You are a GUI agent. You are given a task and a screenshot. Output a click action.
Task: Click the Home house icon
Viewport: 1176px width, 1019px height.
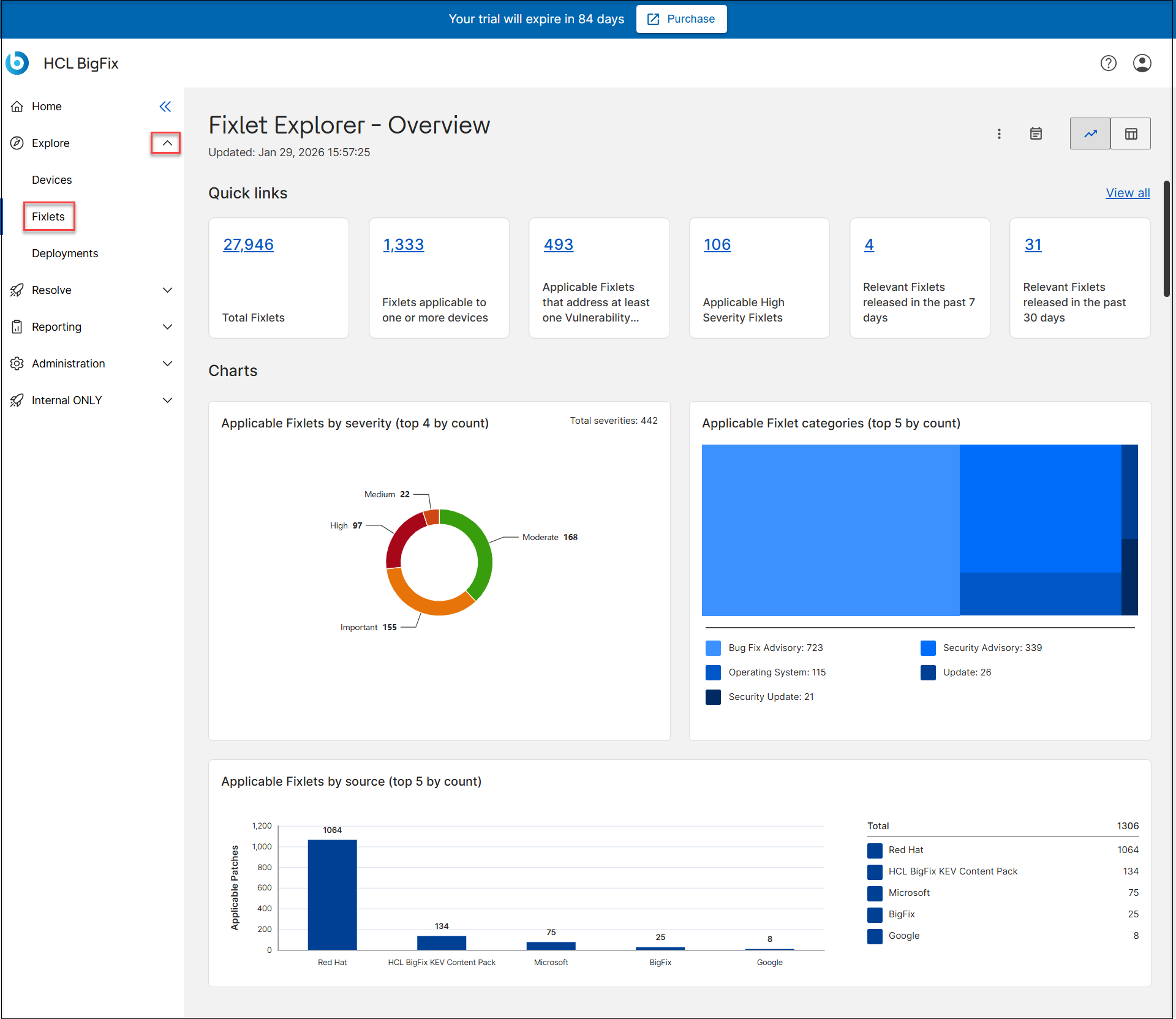tap(17, 107)
